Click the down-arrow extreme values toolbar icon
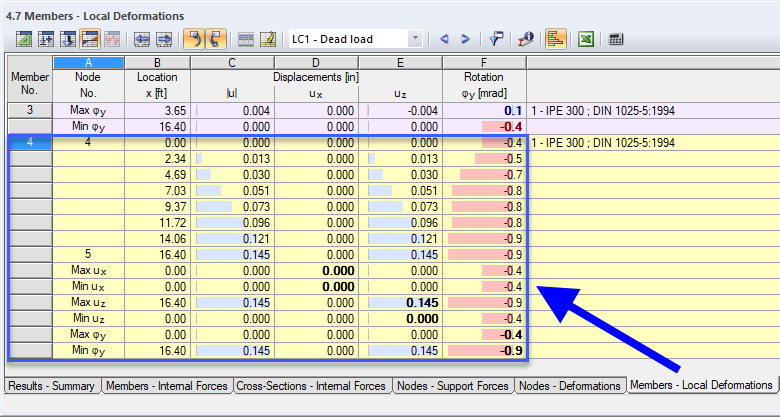This screenshot has width=780, height=417. pos(68,39)
